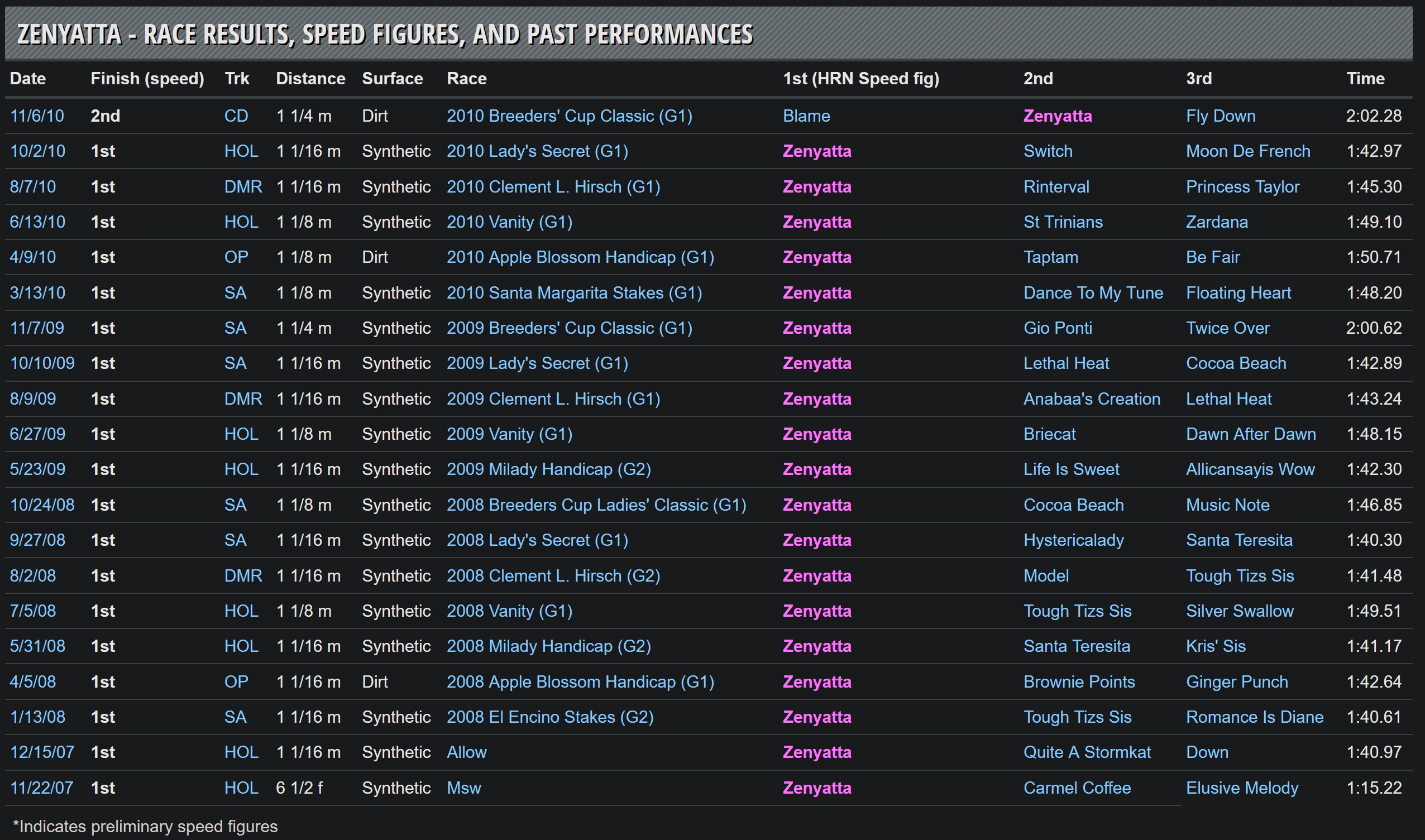The width and height of the screenshot is (1425, 840).
Task: Open 2009 Milady Handicap (G2) race link
Action: (548, 469)
